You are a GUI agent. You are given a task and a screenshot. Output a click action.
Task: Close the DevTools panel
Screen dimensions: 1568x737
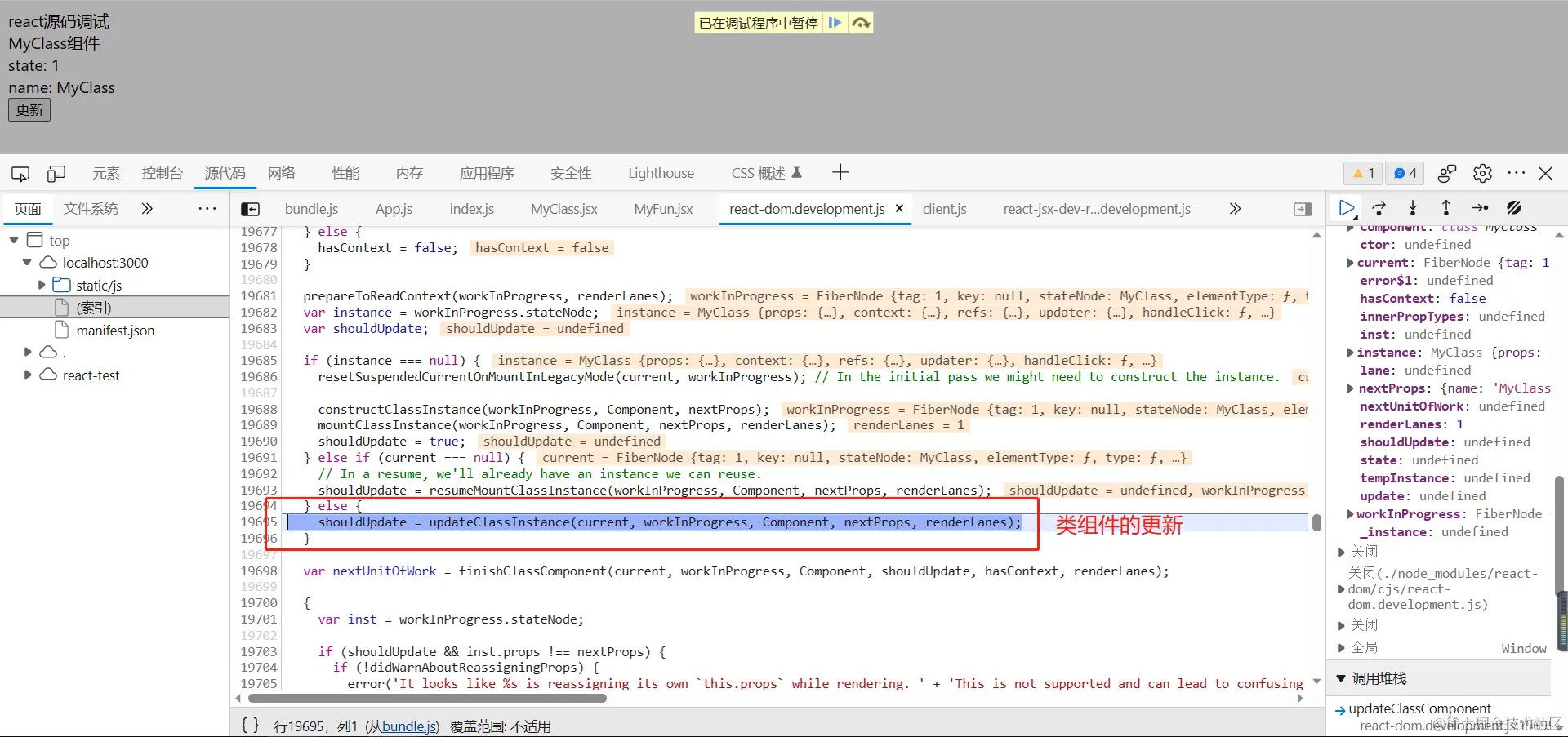pyautogui.click(x=1545, y=173)
